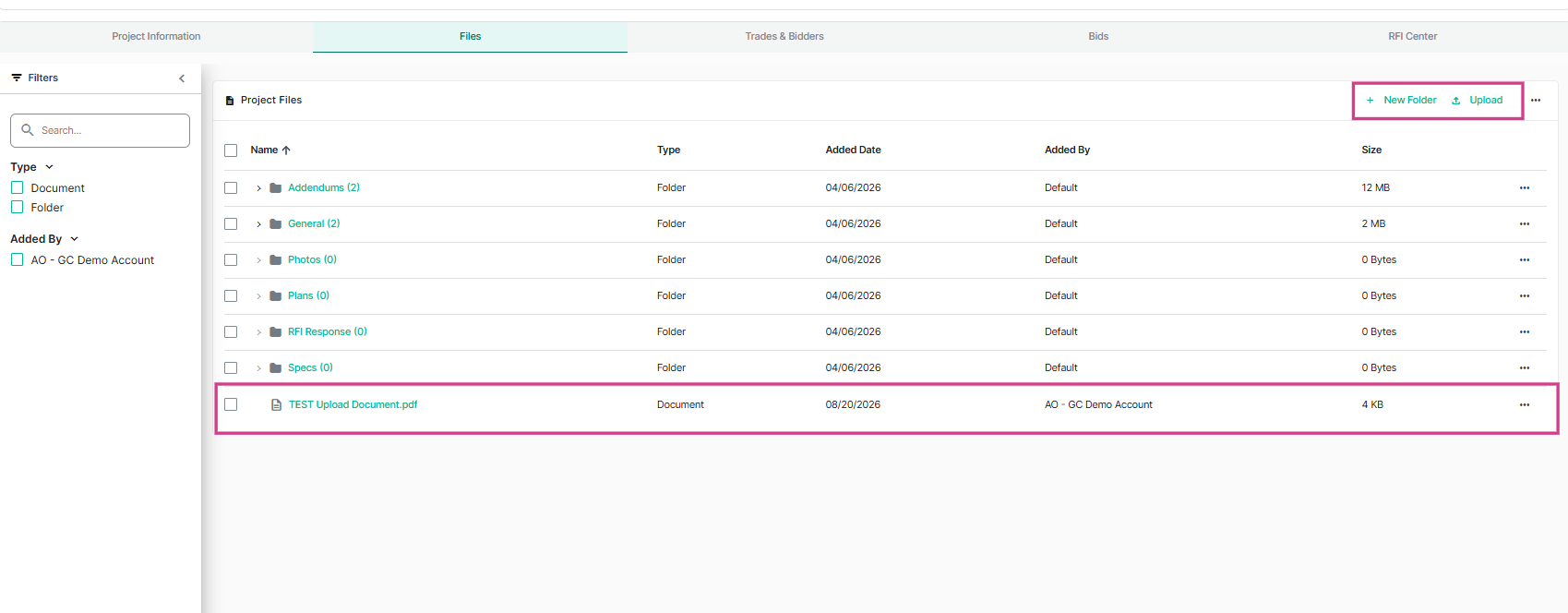Viewport: 1568px width, 613px height.
Task: Open the General (2) folder link
Action: 314,224
